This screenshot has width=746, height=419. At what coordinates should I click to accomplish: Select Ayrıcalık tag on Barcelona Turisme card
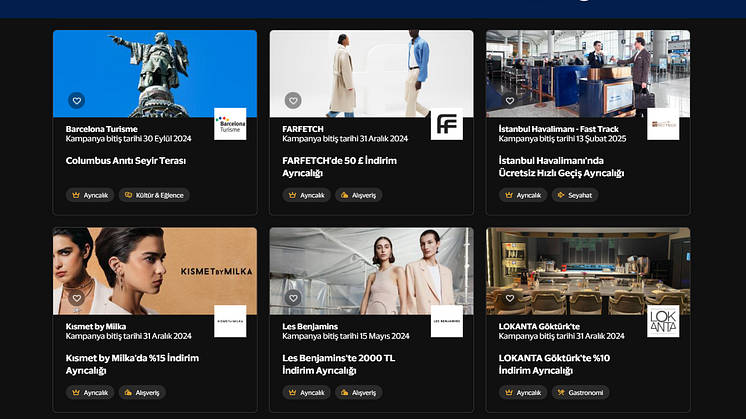[x=90, y=195]
